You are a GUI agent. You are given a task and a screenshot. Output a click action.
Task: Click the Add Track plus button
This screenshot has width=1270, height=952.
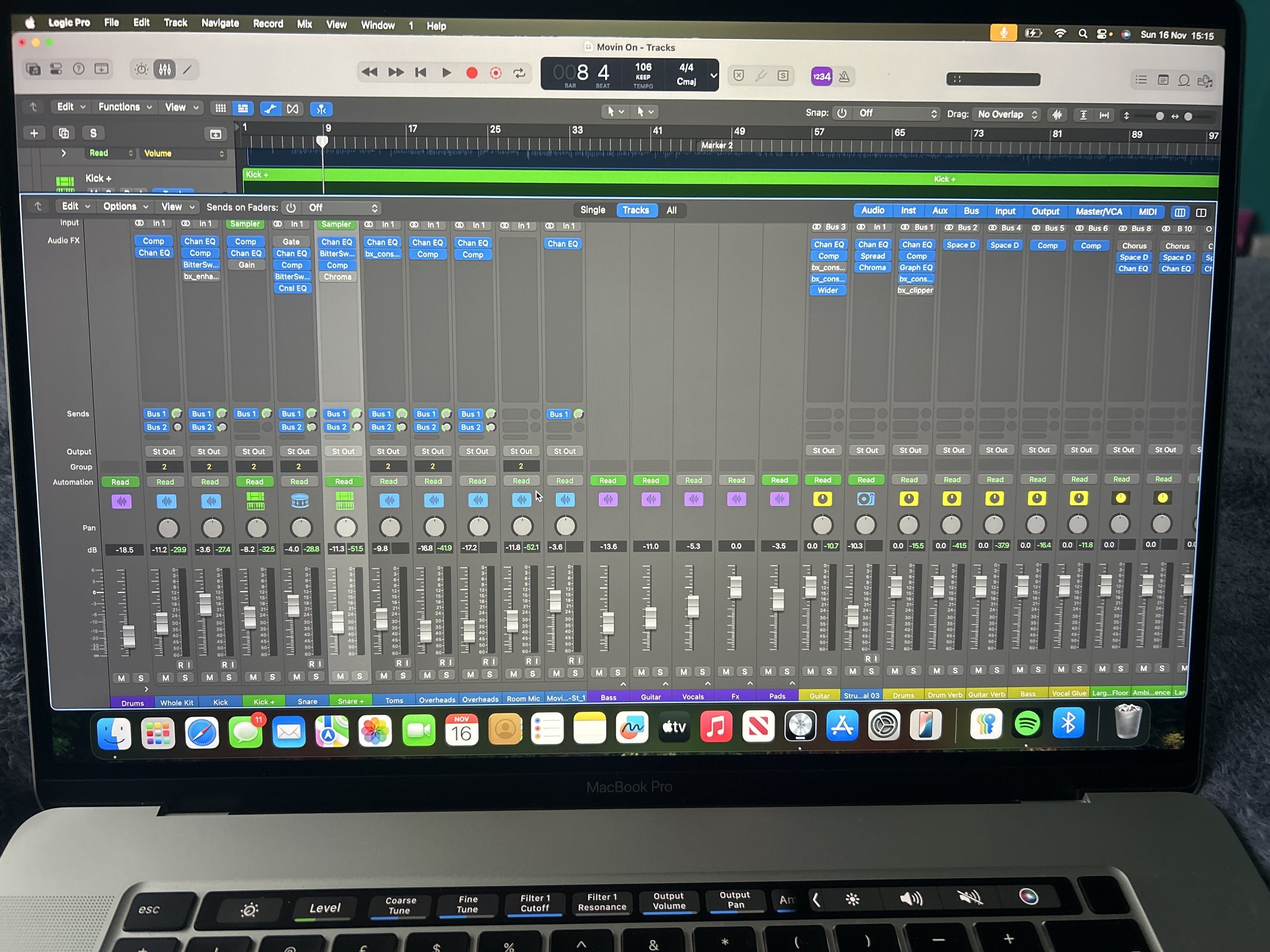click(34, 133)
